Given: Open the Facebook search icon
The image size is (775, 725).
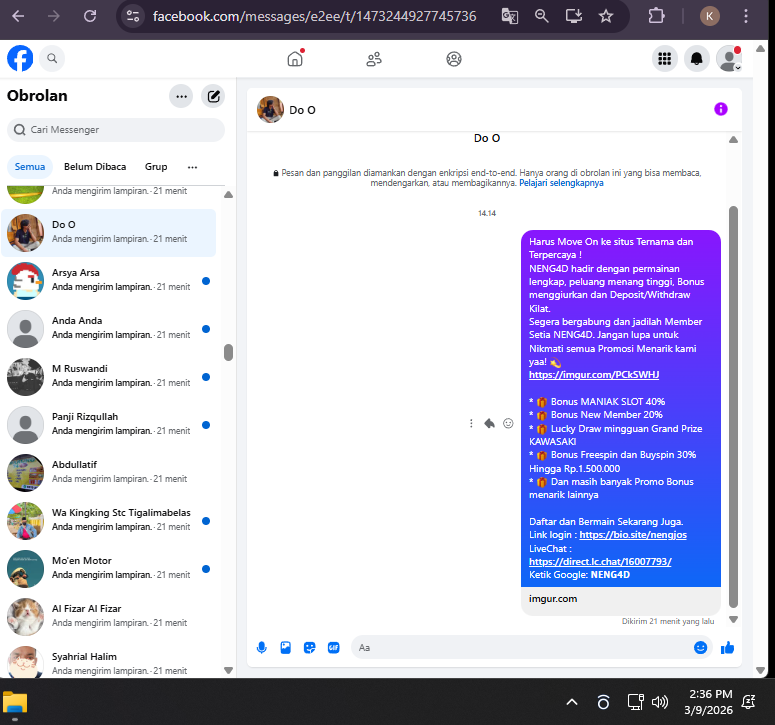Looking at the screenshot, I should pyautogui.click(x=52, y=58).
